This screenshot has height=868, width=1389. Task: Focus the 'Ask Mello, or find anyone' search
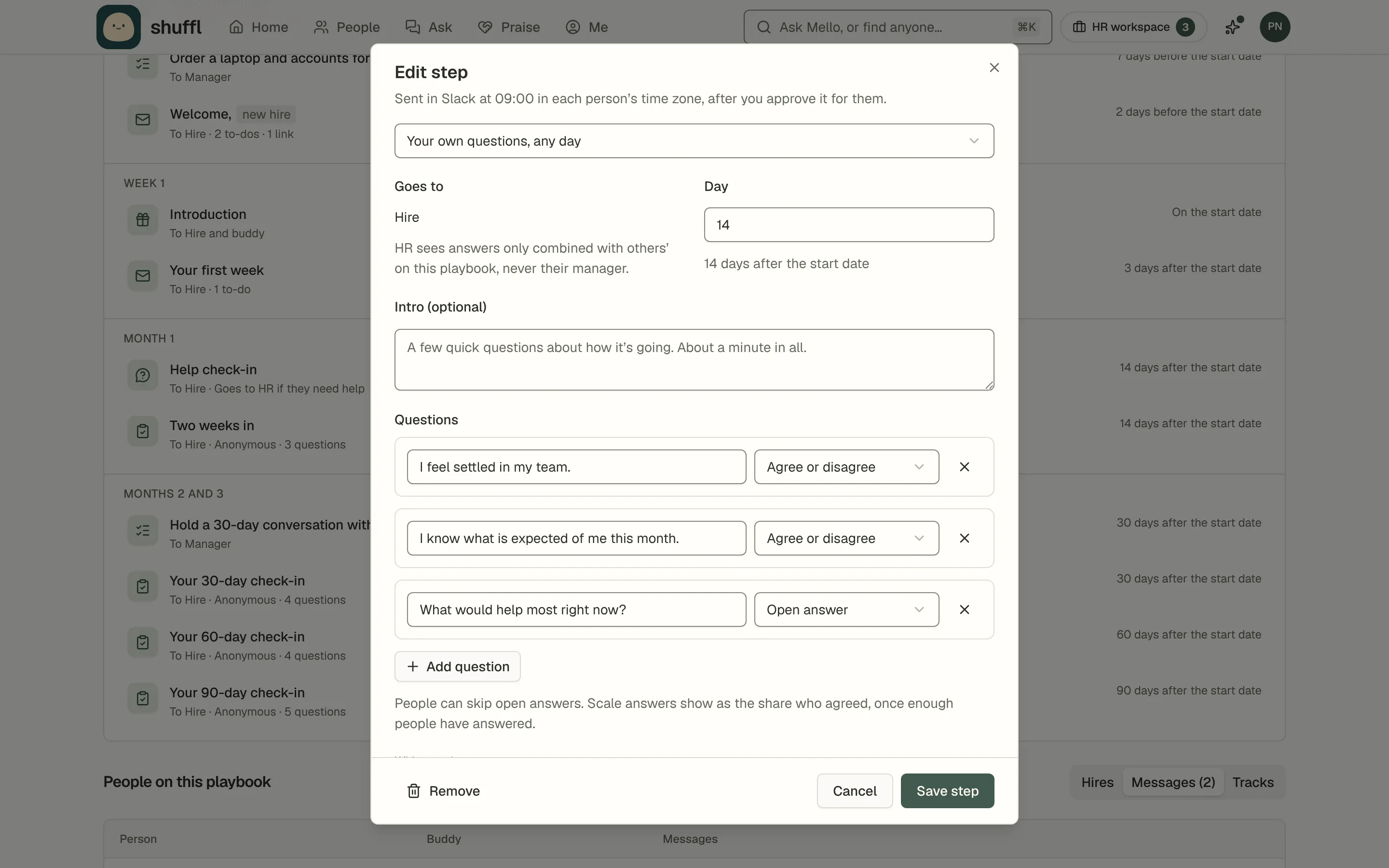897,27
